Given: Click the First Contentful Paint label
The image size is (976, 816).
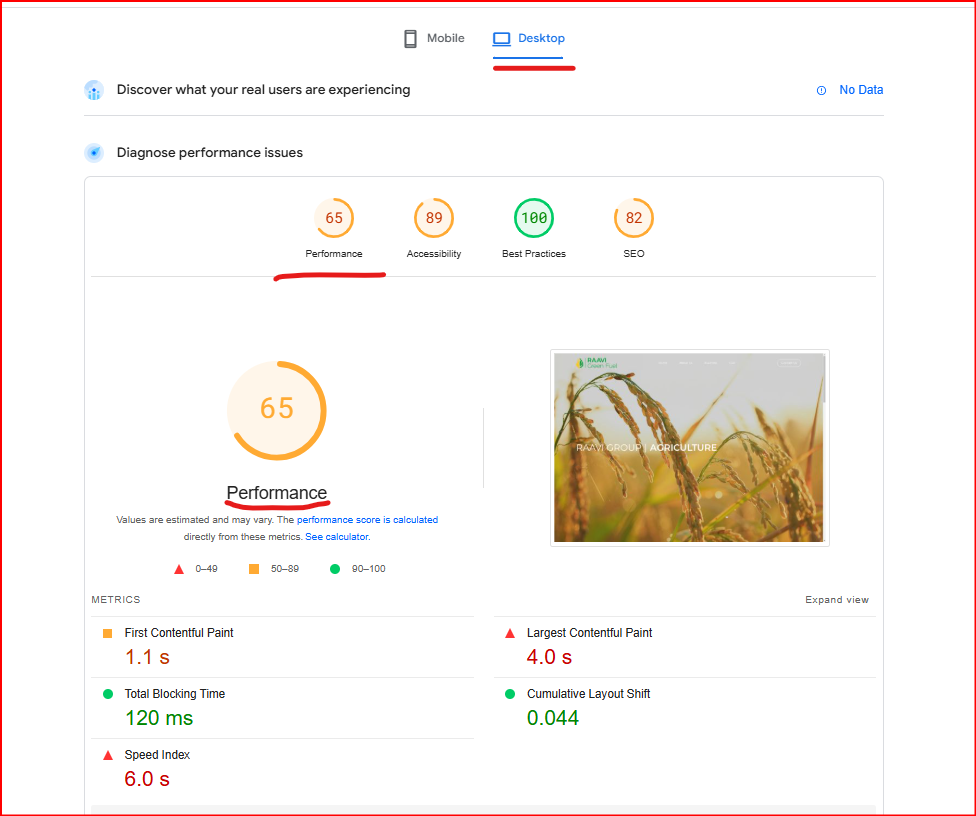Looking at the screenshot, I should [x=179, y=633].
